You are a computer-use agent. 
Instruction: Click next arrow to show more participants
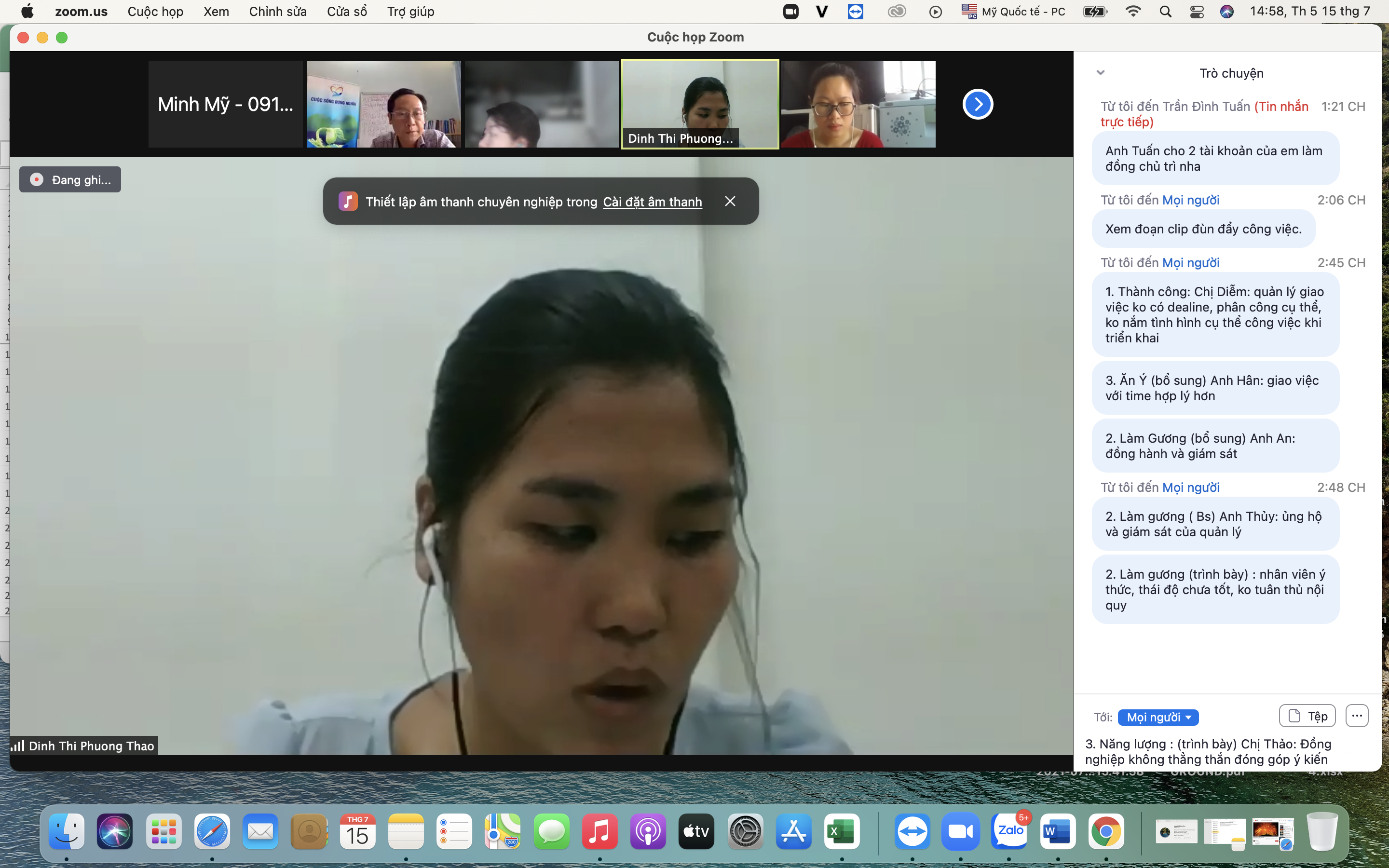978,105
